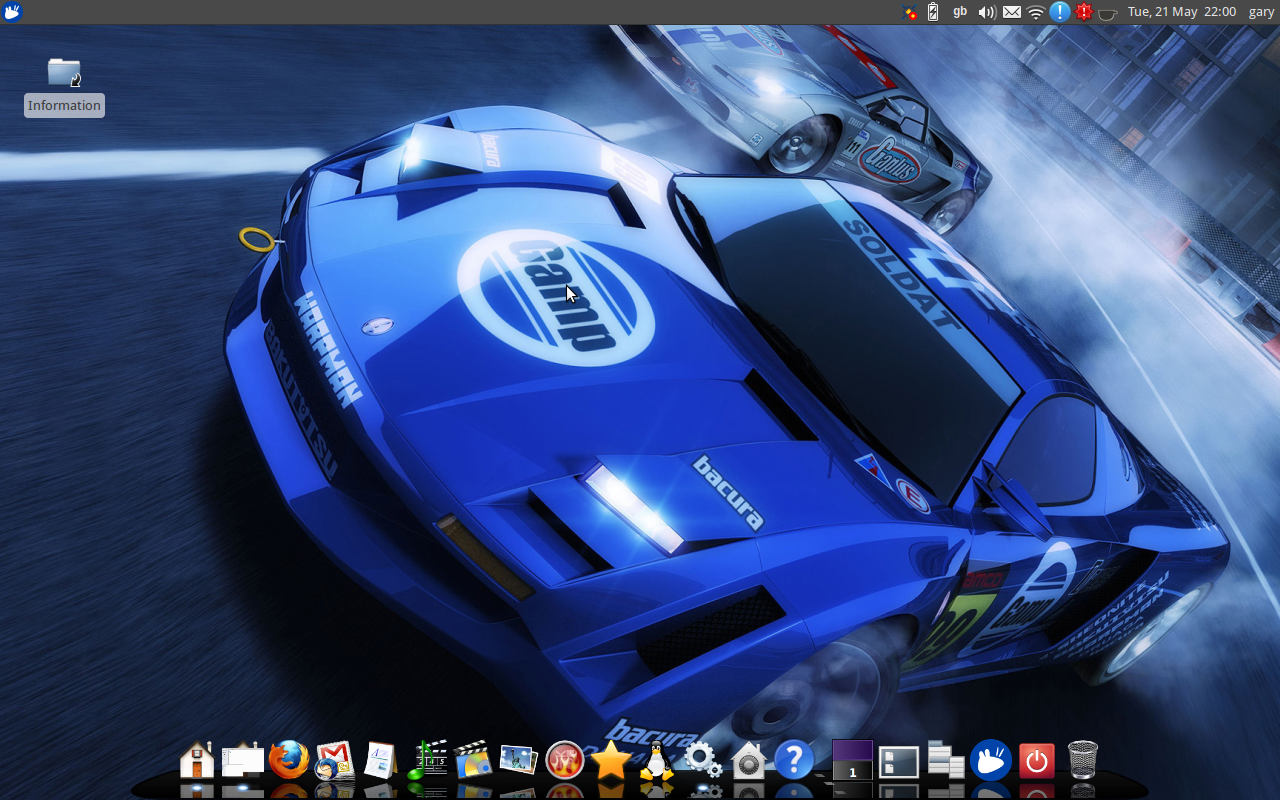Open the stacked windows list dock icon
Screen dimensions: 1280x800
[945, 760]
